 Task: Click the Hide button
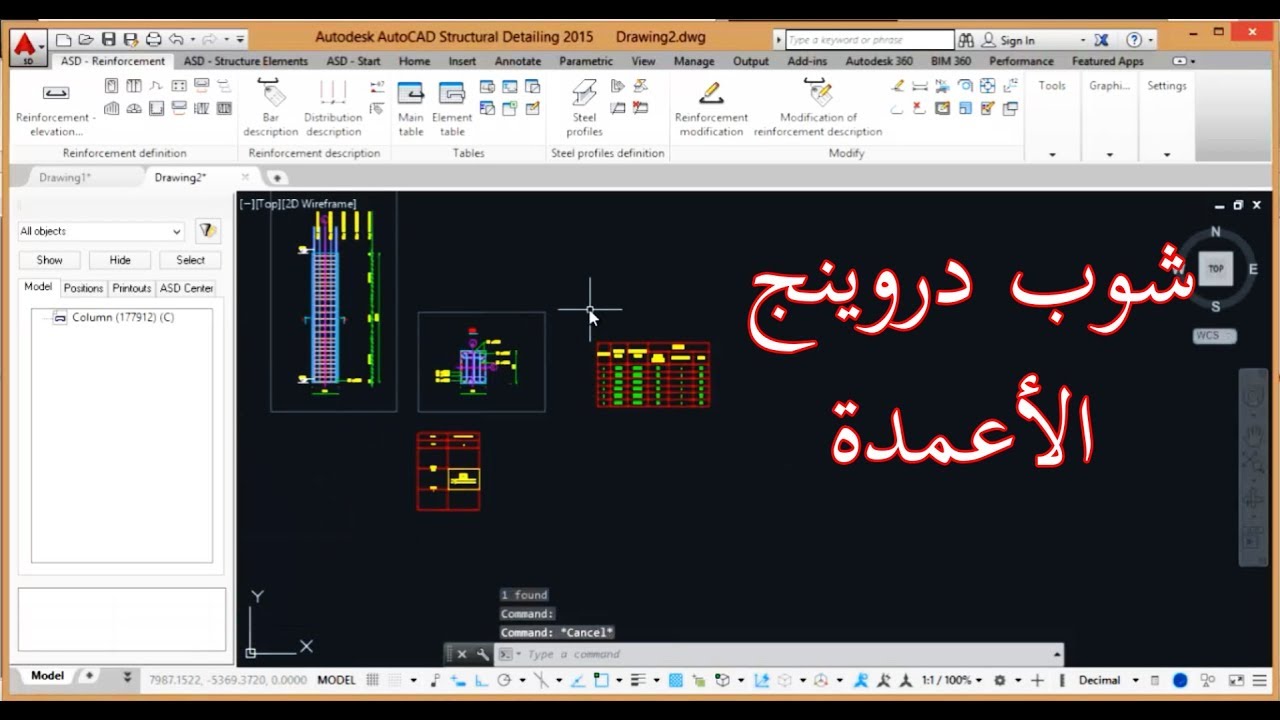(120, 260)
